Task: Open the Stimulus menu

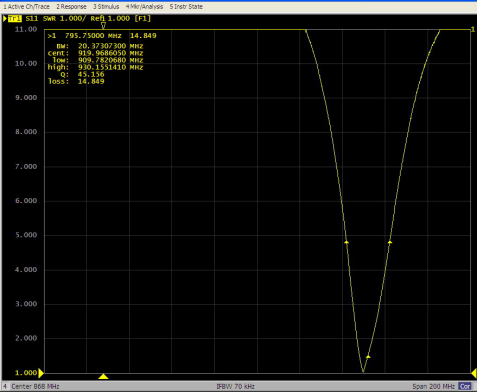Action: point(106,7)
